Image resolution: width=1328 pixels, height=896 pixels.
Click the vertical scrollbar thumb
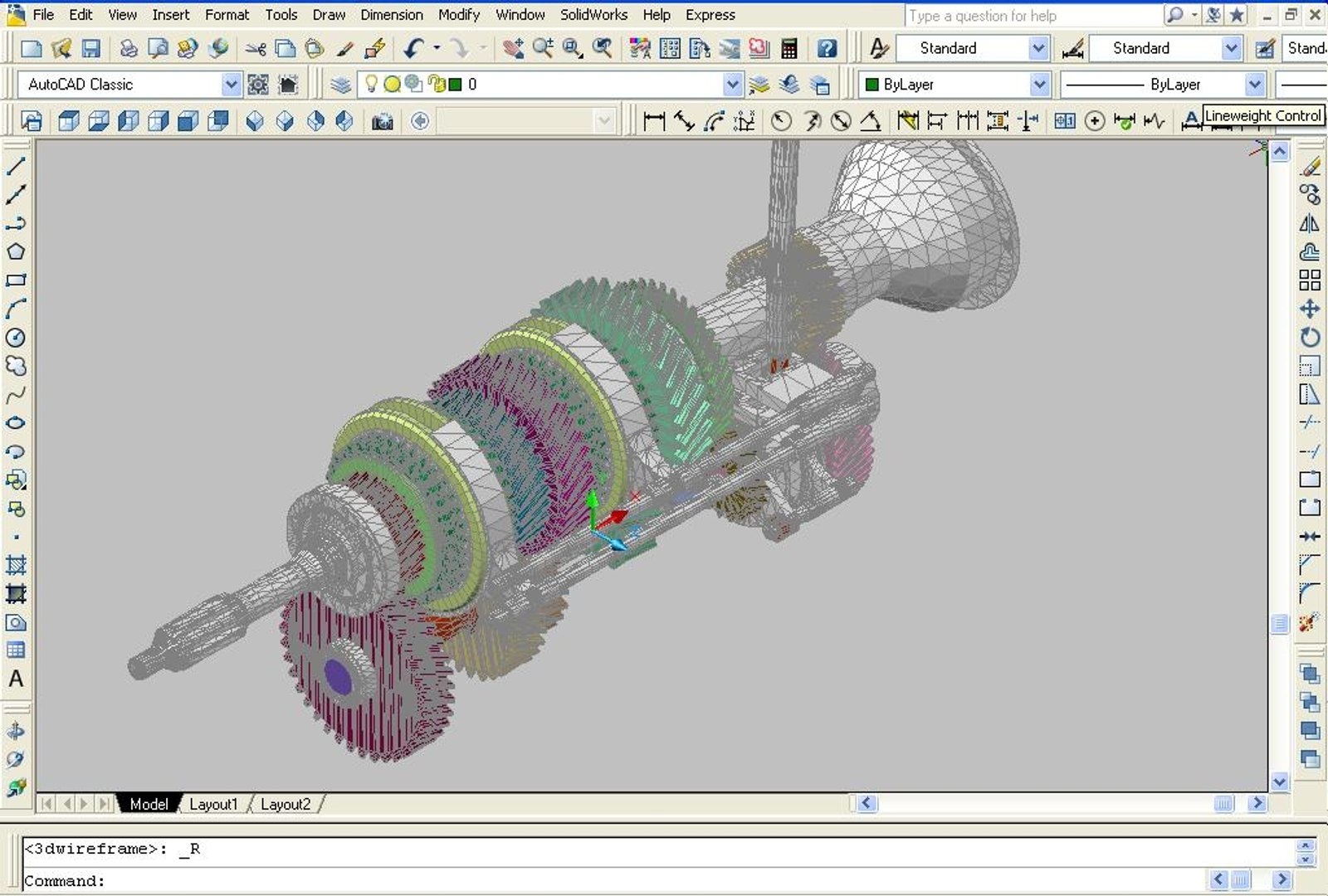tap(1280, 623)
